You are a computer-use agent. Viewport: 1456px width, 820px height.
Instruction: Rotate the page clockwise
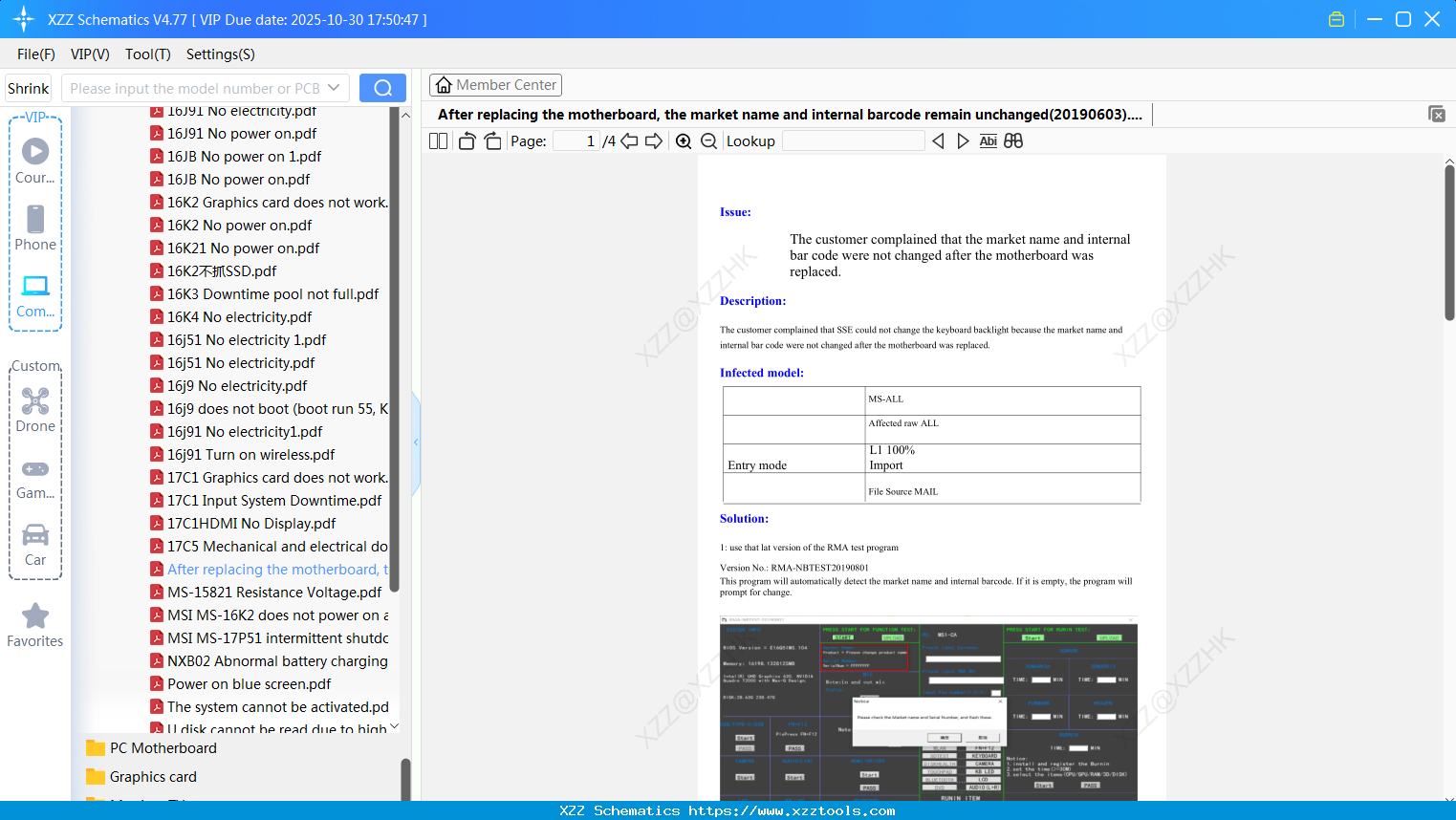click(x=492, y=141)
